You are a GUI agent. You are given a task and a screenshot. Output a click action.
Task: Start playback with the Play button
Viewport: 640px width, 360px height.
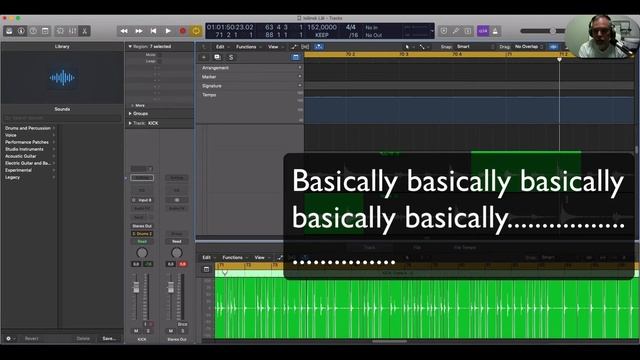(168, 31)
